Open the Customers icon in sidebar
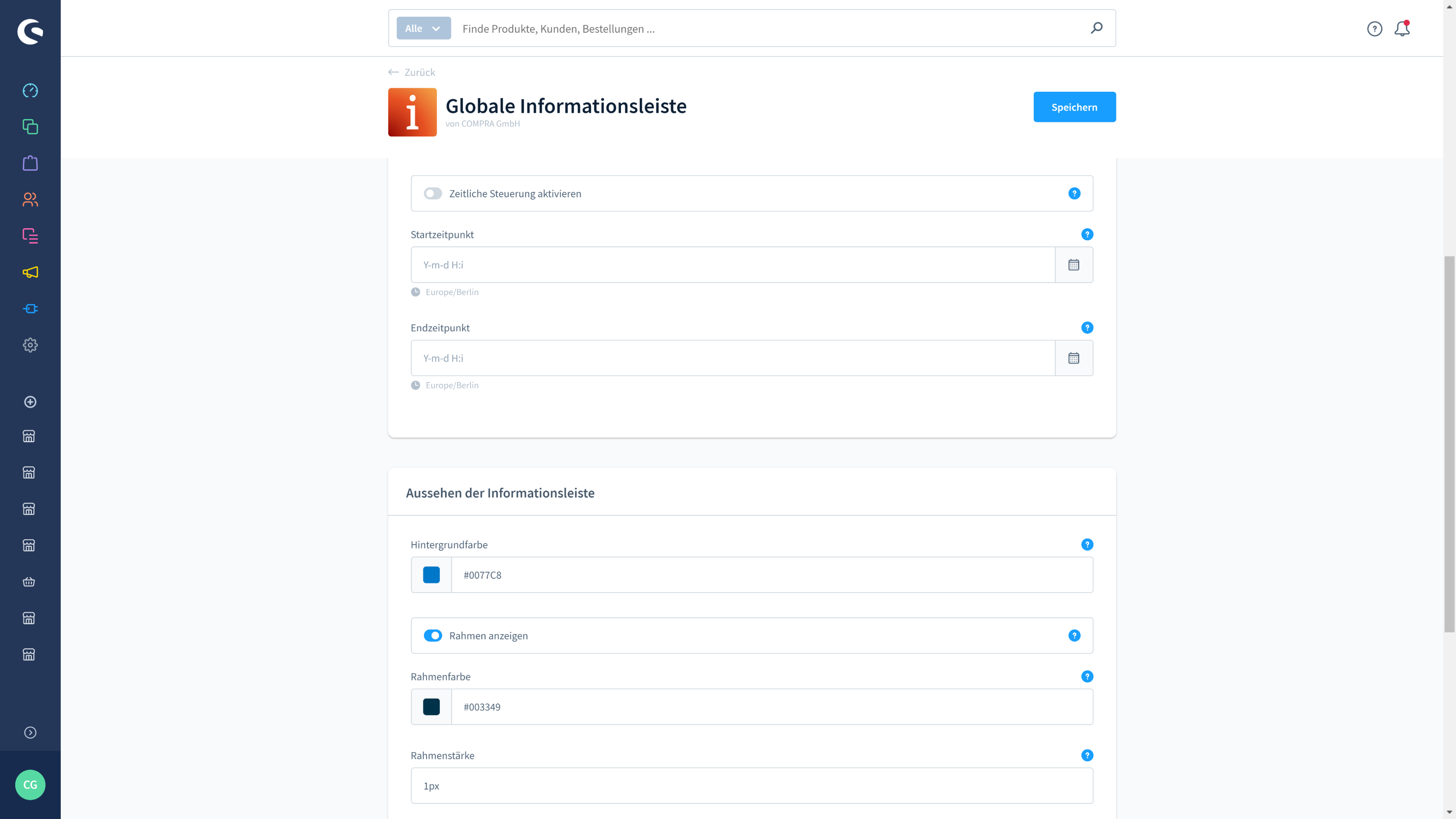1456x819 pixels. (x=30, y=199)
